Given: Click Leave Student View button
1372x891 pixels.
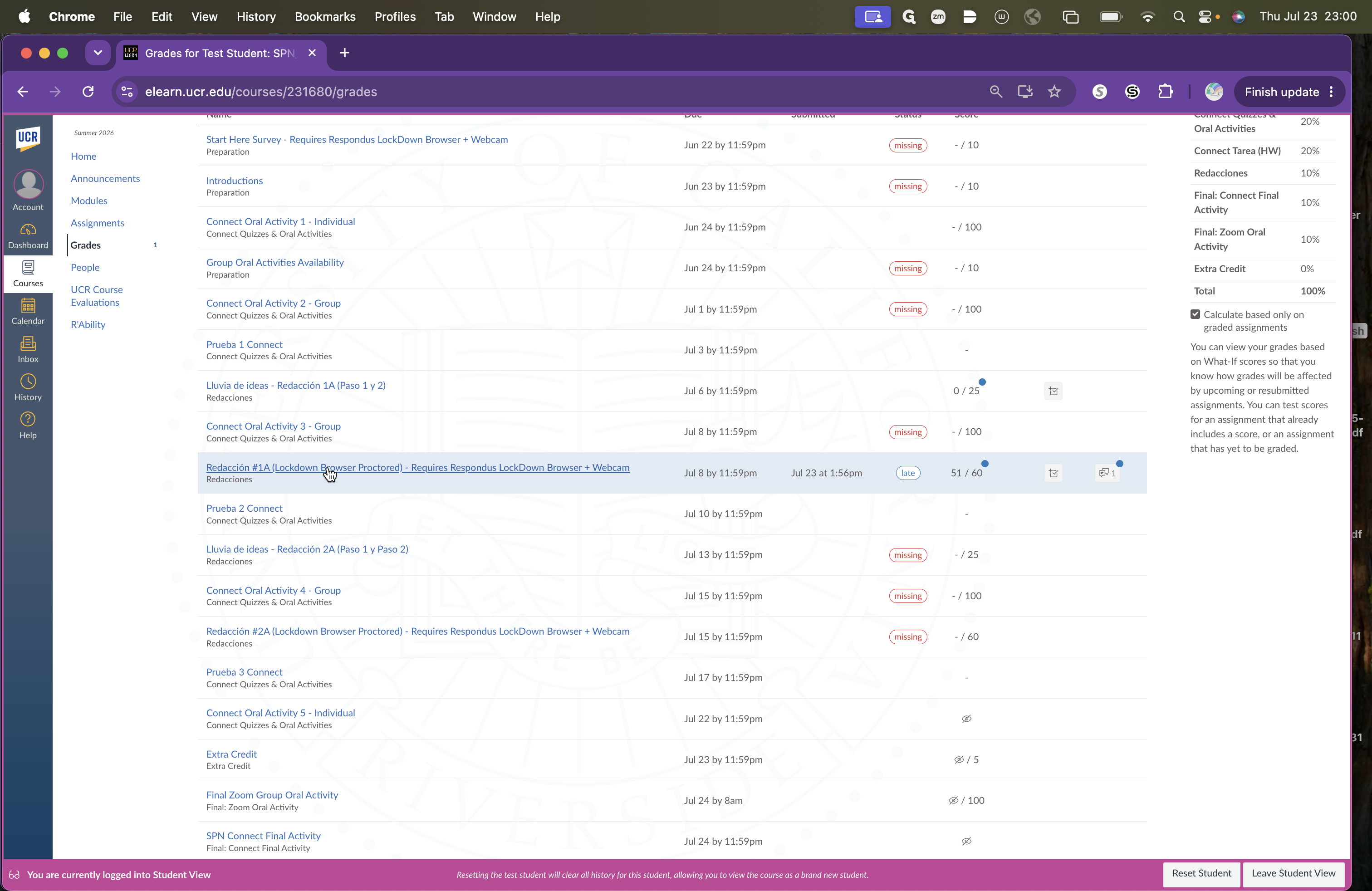Looking at the screenshot, I should (x=1294, y=873).
